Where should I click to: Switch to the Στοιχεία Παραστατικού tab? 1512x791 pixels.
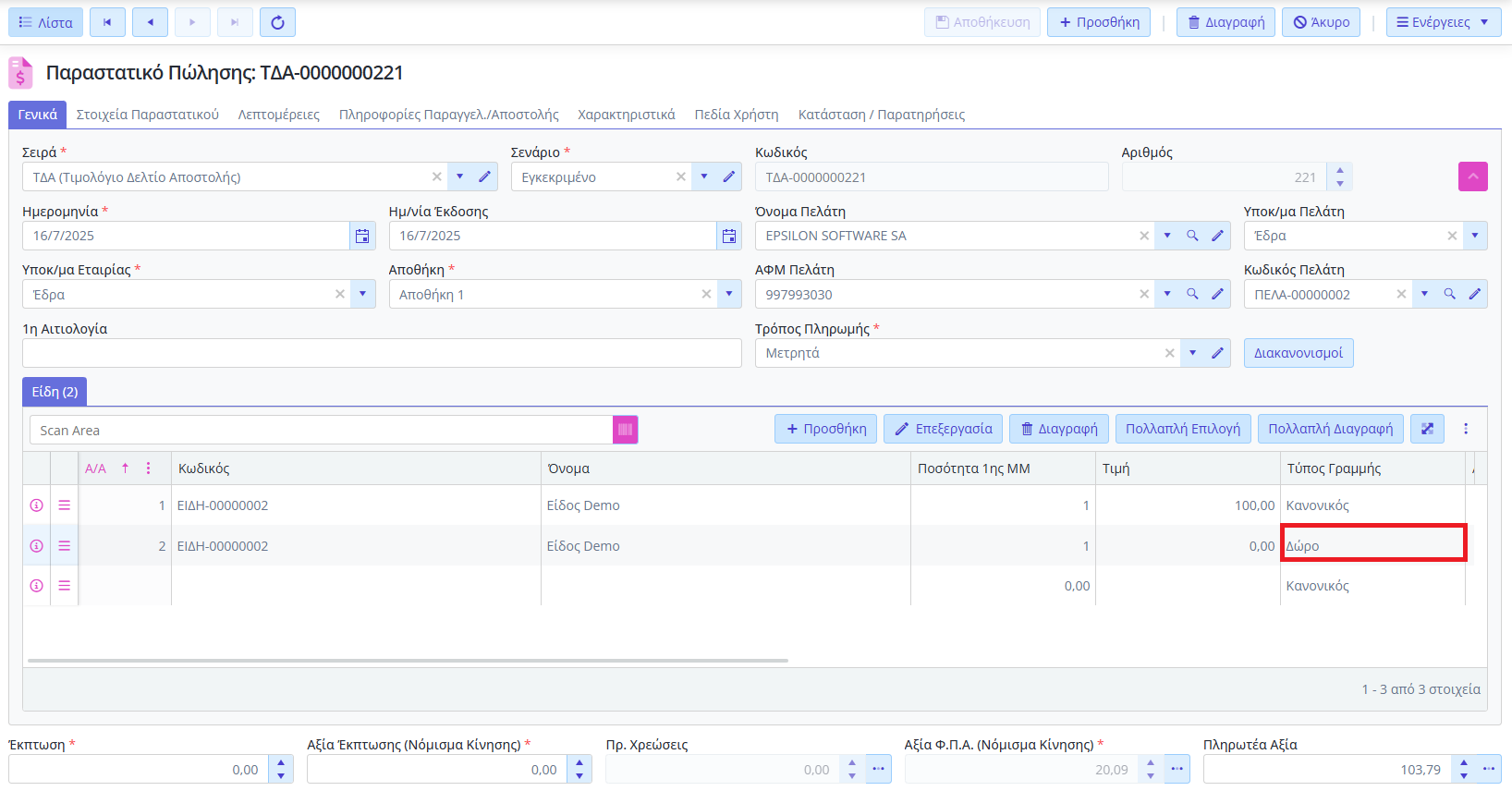(x=148, y=115)
